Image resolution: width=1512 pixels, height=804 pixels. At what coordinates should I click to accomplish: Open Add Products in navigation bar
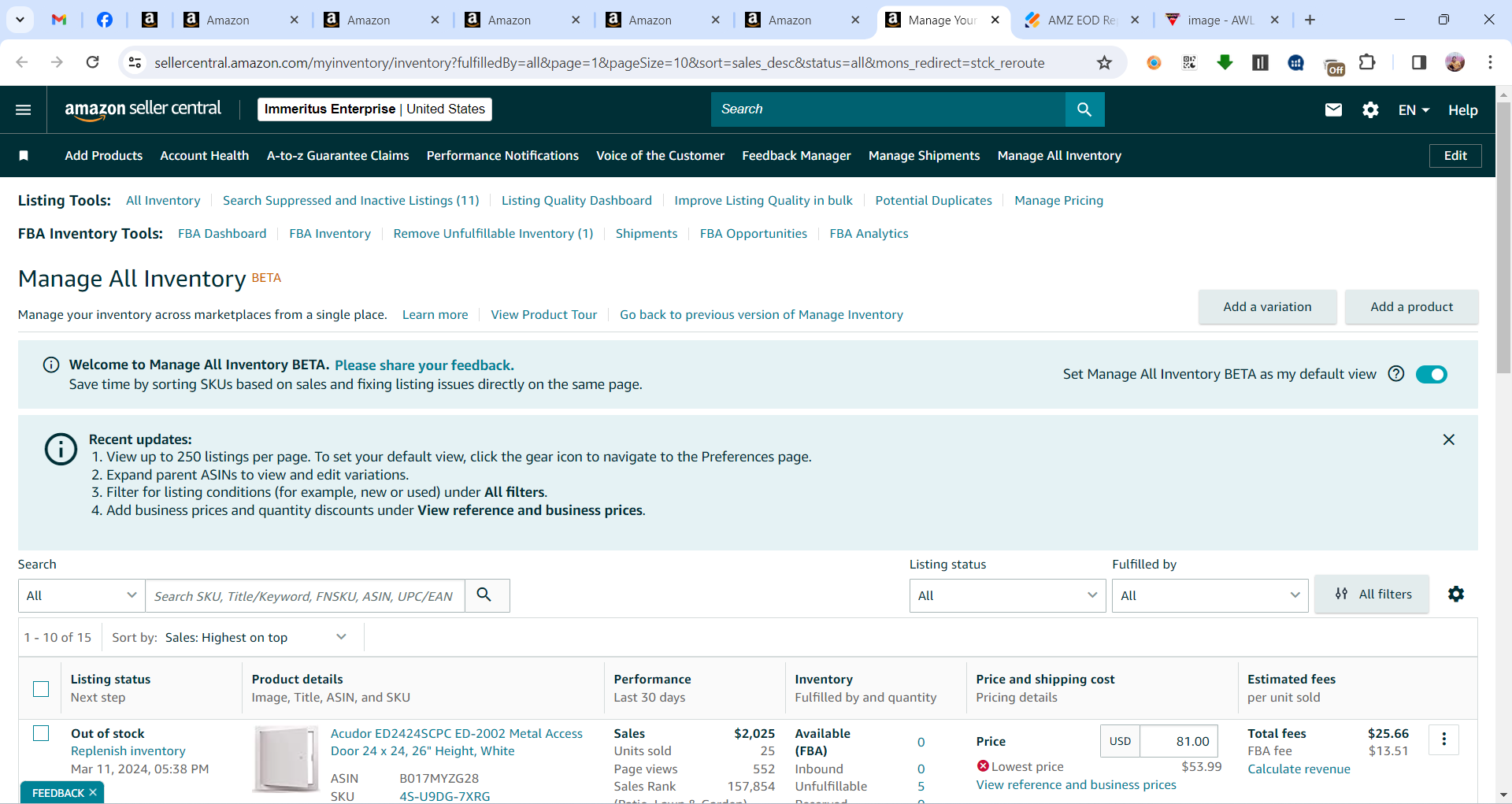point(104,156)
